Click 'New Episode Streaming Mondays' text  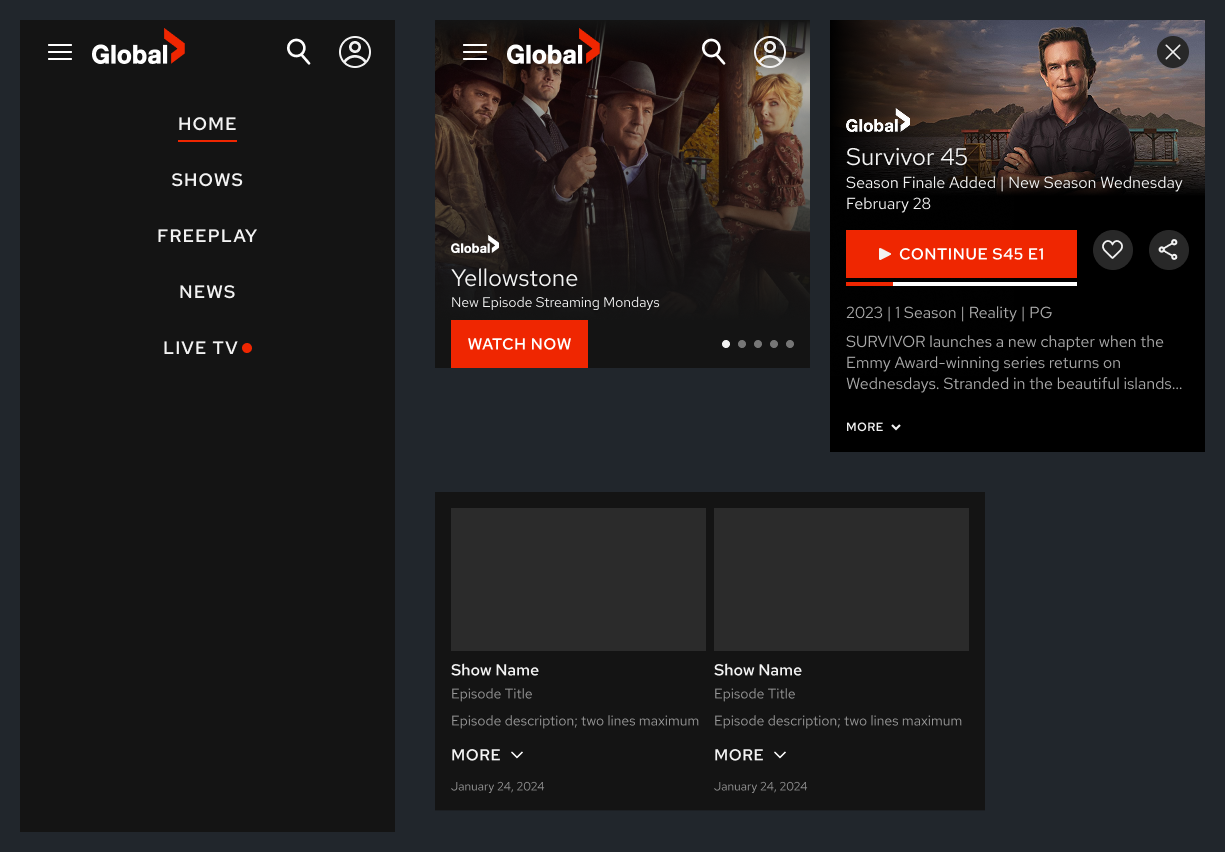pos(555,302)
